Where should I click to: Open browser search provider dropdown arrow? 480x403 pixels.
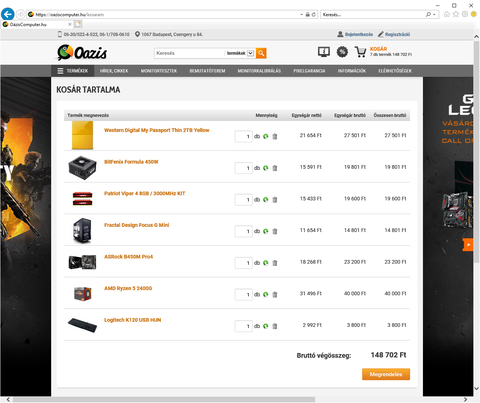click(x=434, y=15)
